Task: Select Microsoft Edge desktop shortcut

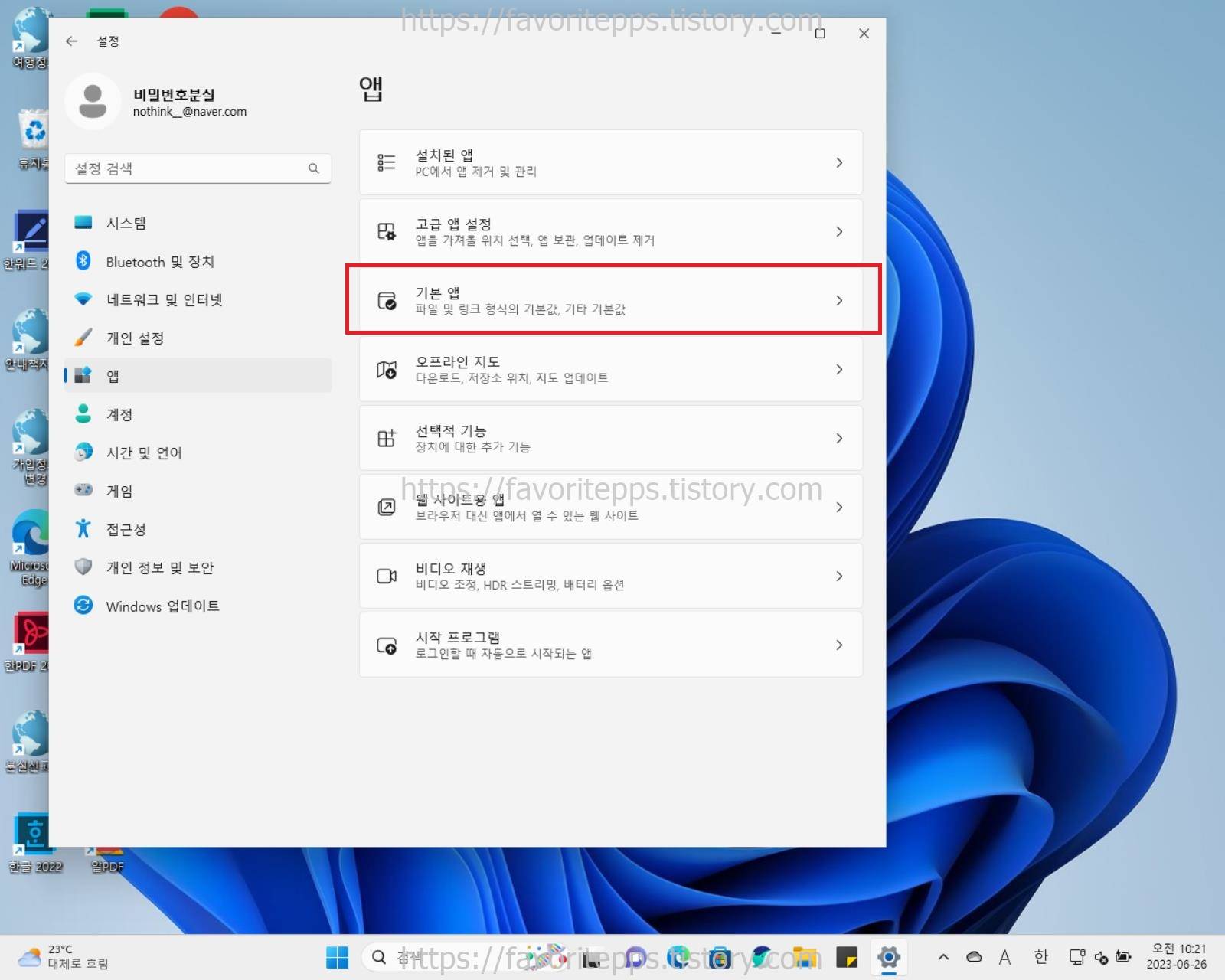Action: click(x=31, y=547)
